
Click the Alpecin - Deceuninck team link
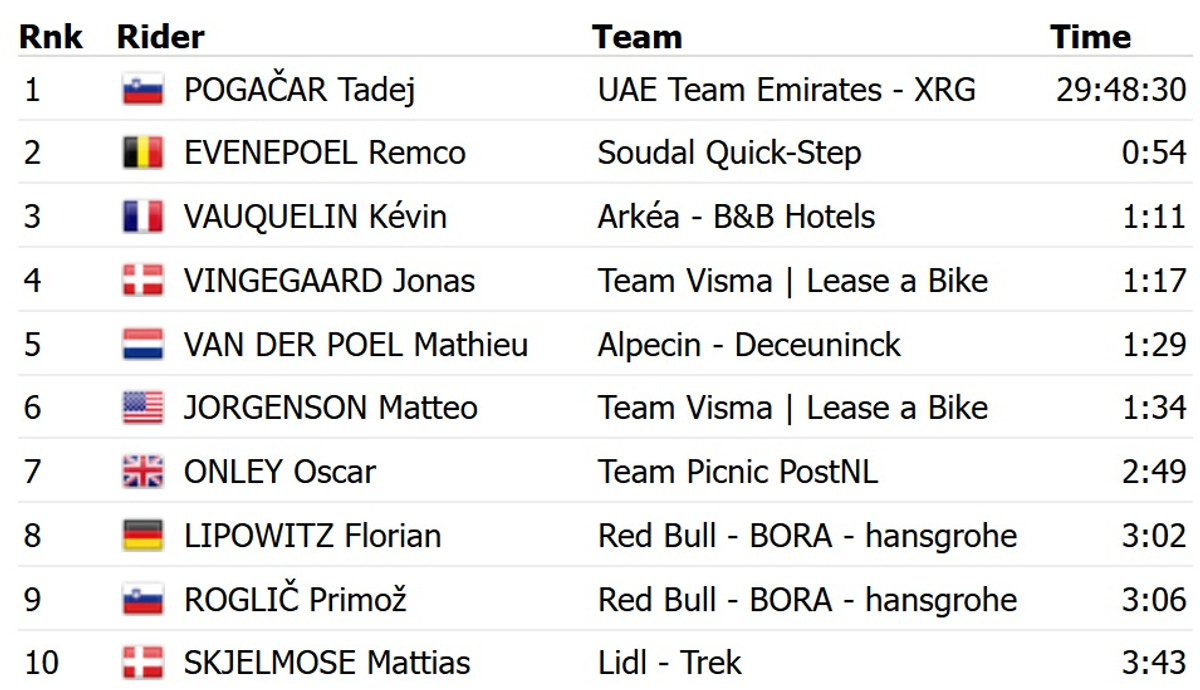(x=749, y=345)
